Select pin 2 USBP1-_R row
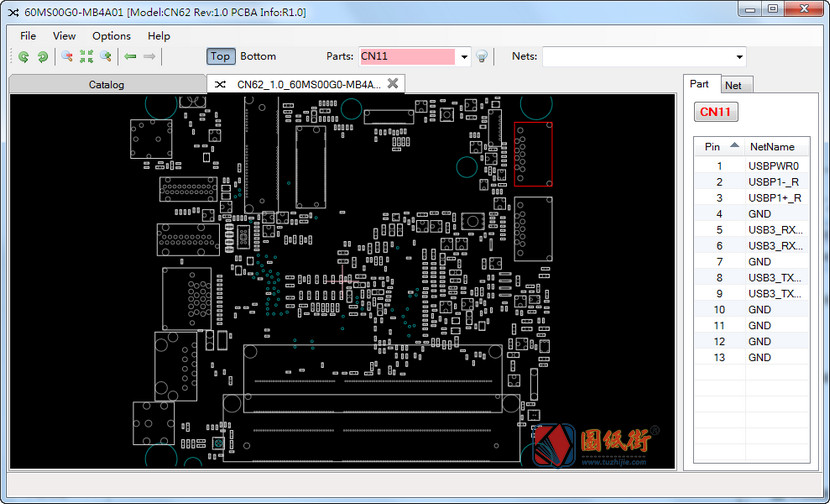 click(x=752, y=182)
